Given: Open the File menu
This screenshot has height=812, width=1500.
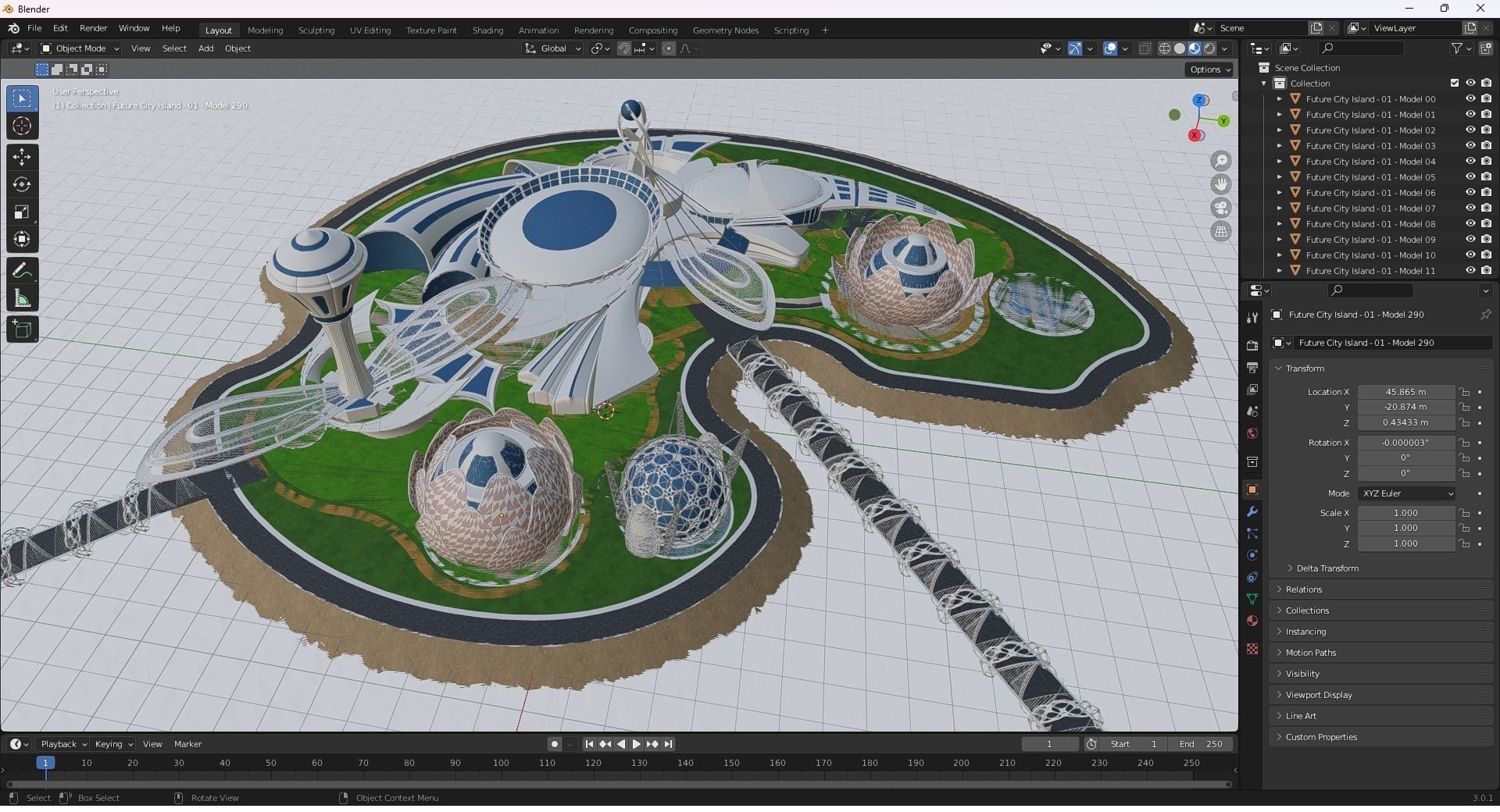Looking at the screenshot, I should click(x=34, y=28).
